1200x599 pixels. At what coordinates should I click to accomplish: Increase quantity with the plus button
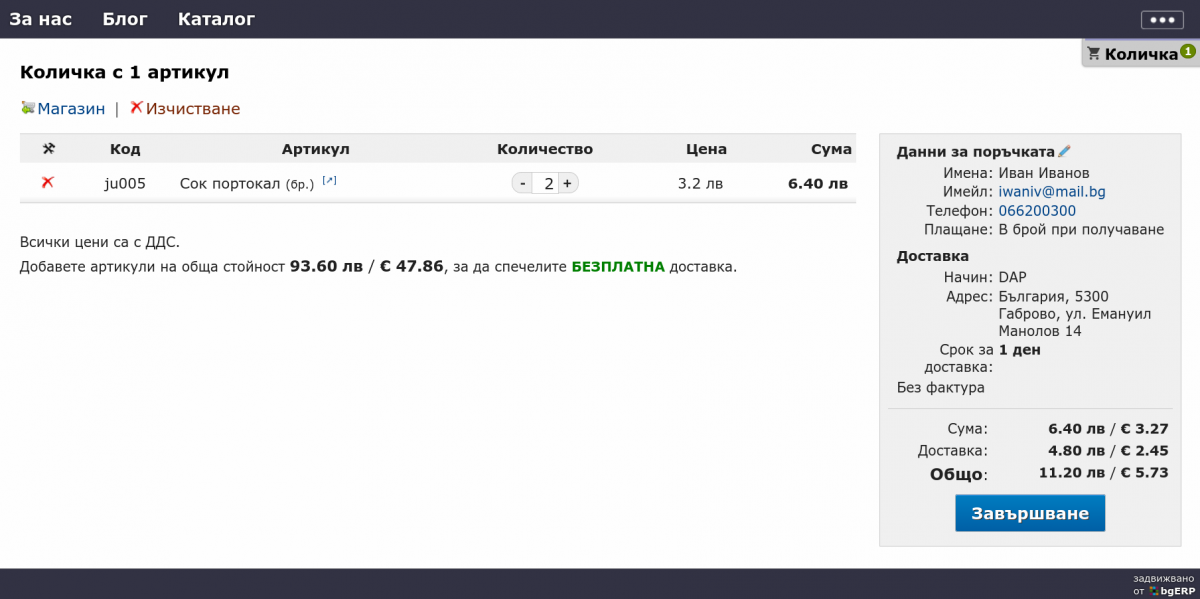click(567, 183)
